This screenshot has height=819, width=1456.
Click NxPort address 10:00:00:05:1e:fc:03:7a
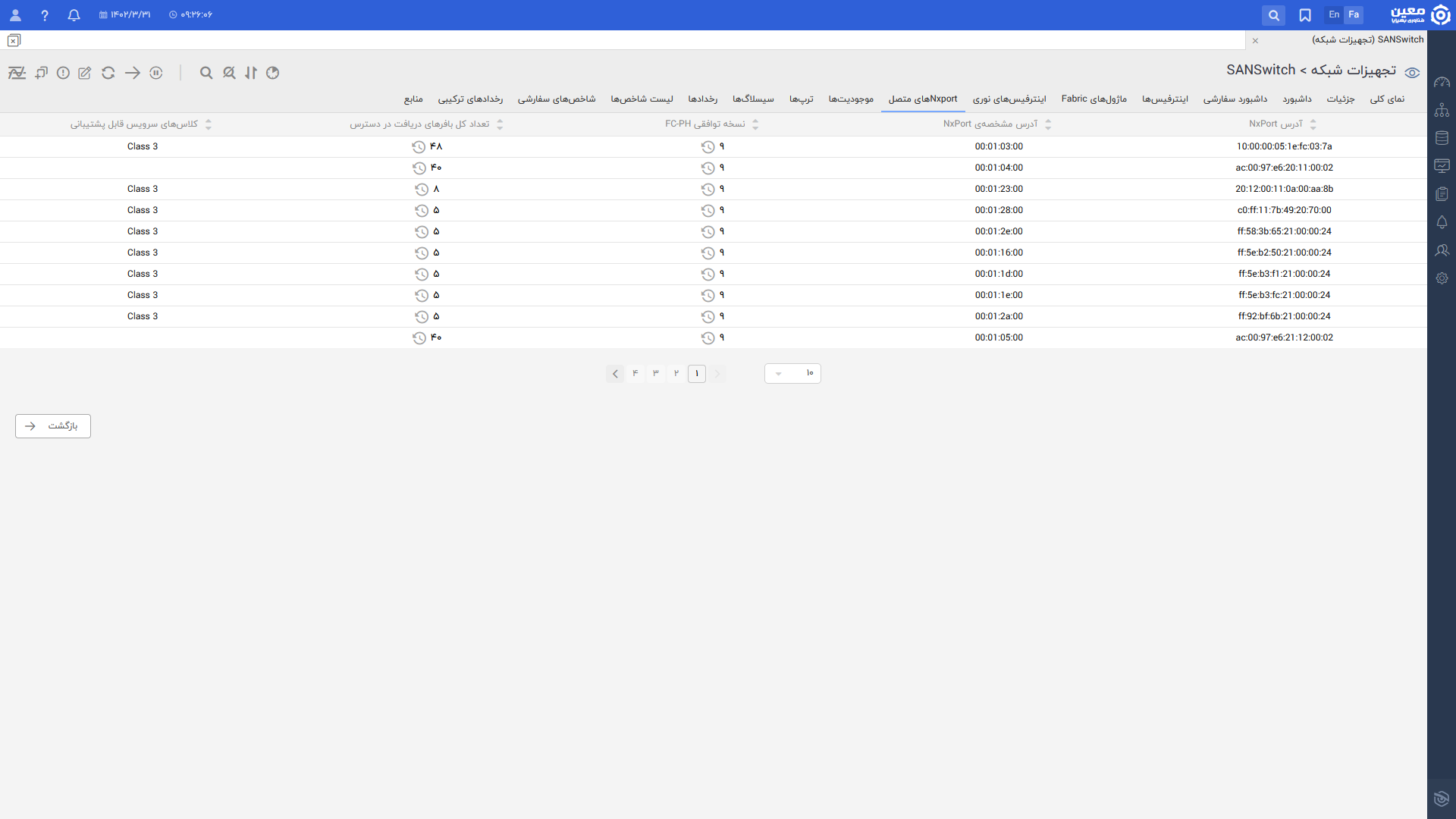1284,146
